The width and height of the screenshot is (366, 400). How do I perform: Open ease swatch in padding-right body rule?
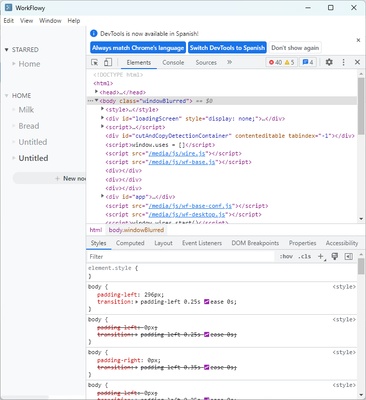pyautogui.click(x=206, y=367)
